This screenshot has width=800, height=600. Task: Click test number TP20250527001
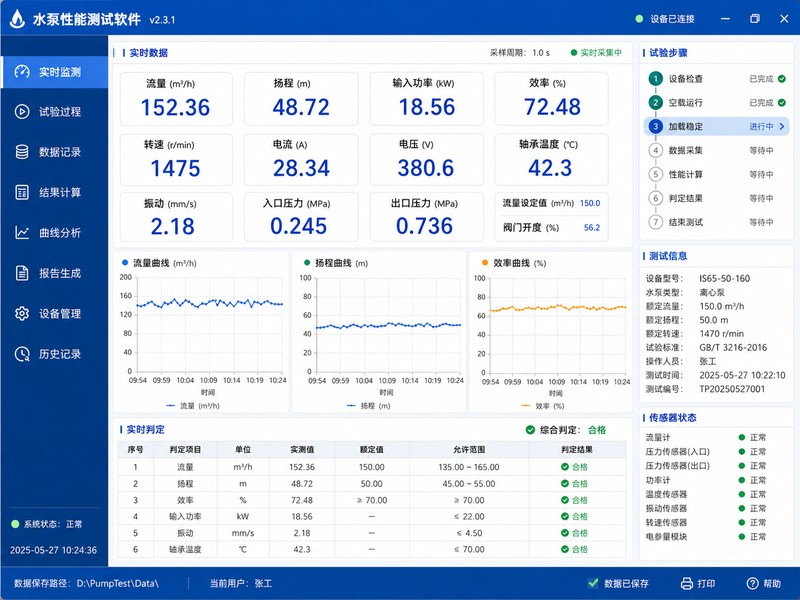pos(732,389)
